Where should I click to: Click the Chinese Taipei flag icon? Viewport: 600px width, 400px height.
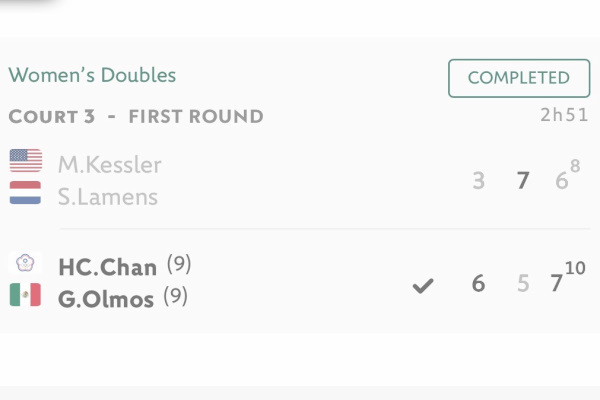pyautogui.click(x=25, y=264)
